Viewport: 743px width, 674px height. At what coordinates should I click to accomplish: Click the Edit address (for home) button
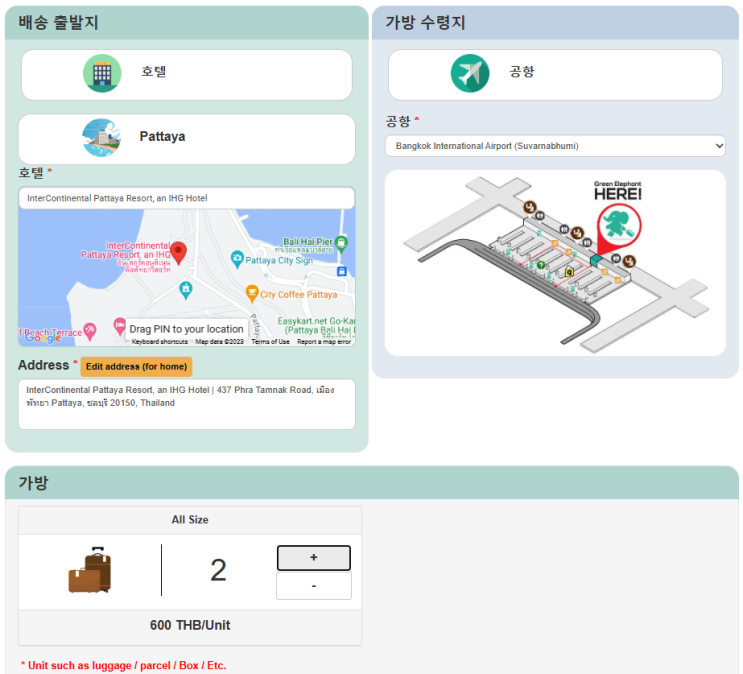click(136, 366)
